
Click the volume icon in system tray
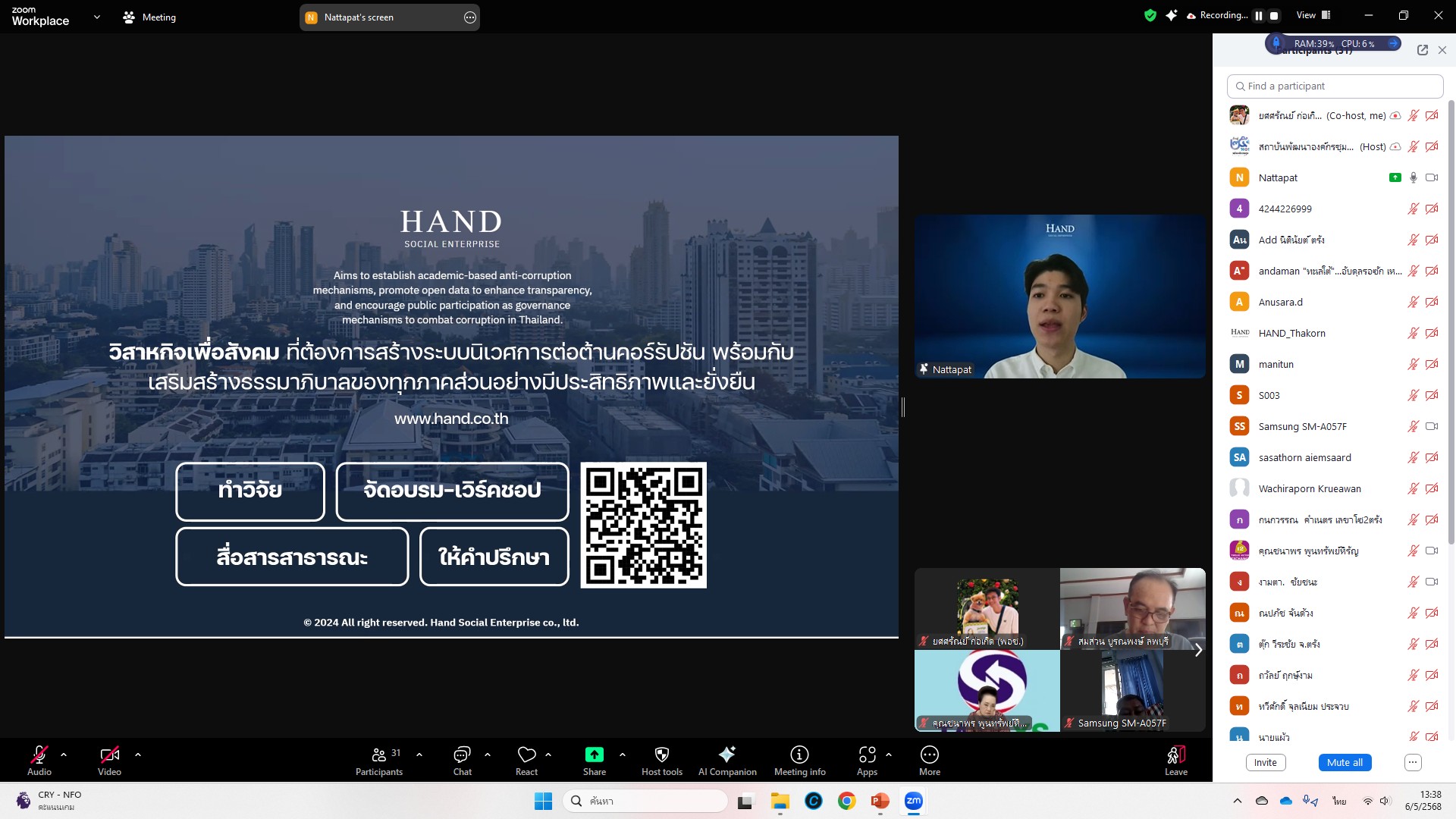click(1385, 801)
